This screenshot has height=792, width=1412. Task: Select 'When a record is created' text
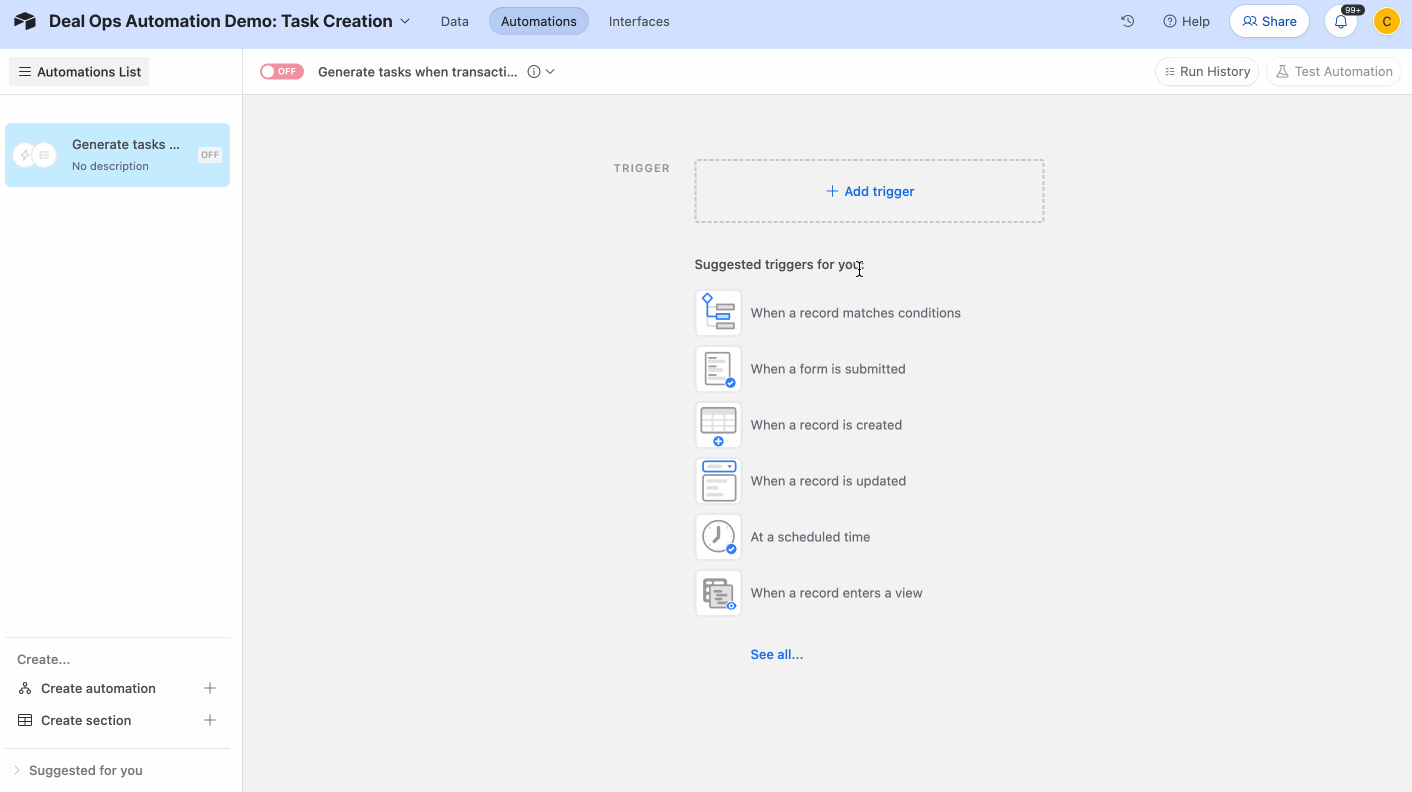click(x=826, y=425)
